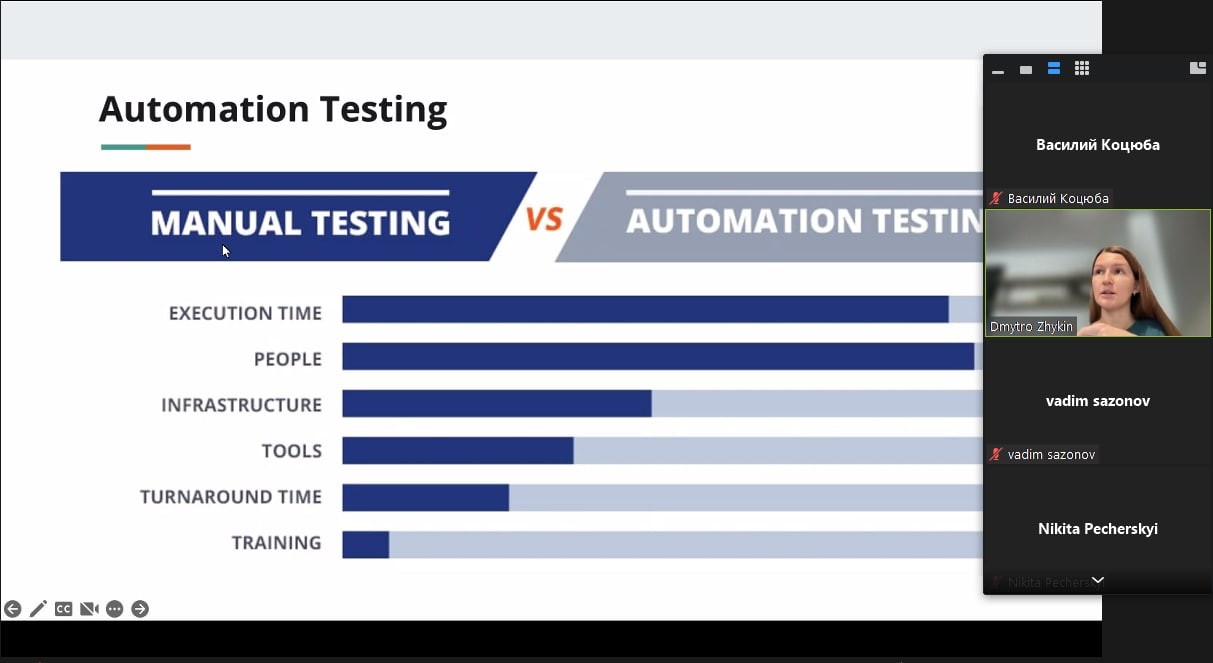Viewport: 1213px width, 663px height.
Task: Click muted mic on Василий Коцюба
Action: (x=995, y=198)
